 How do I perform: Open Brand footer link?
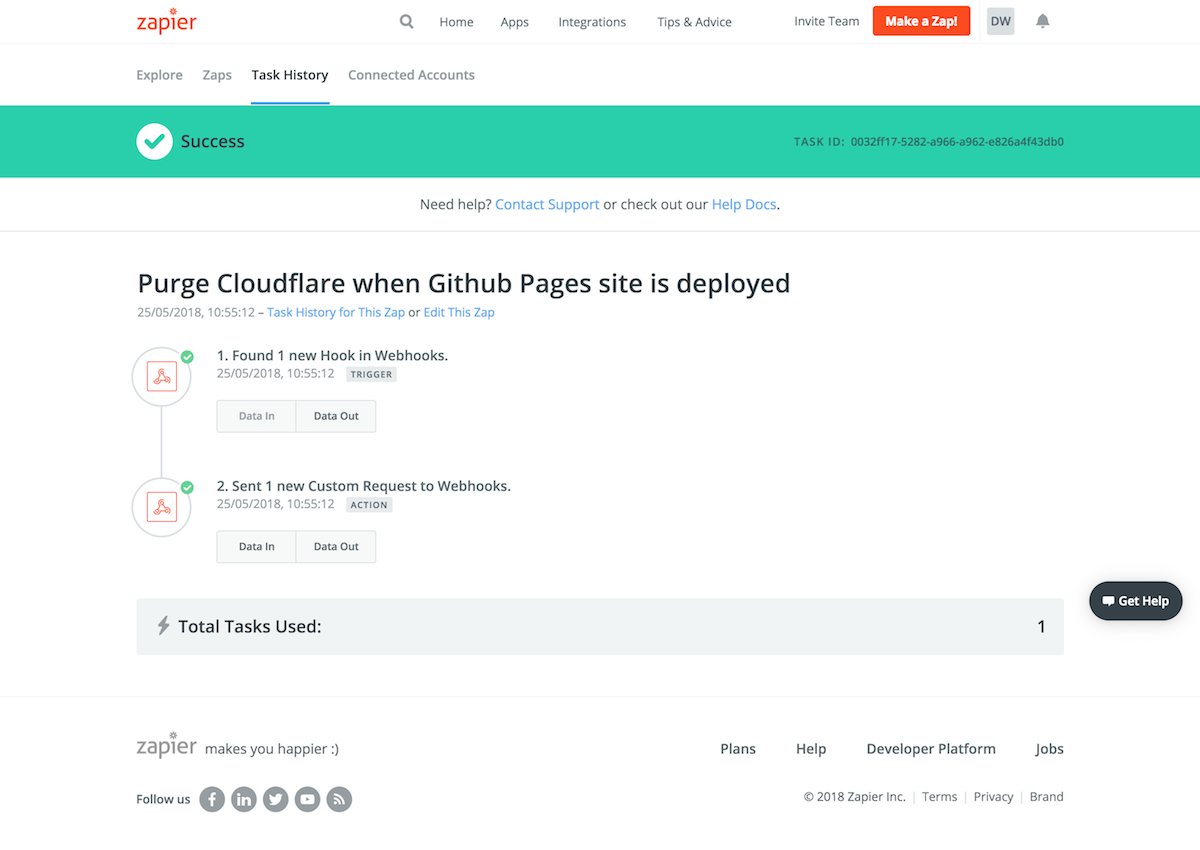coord(1047,797)
